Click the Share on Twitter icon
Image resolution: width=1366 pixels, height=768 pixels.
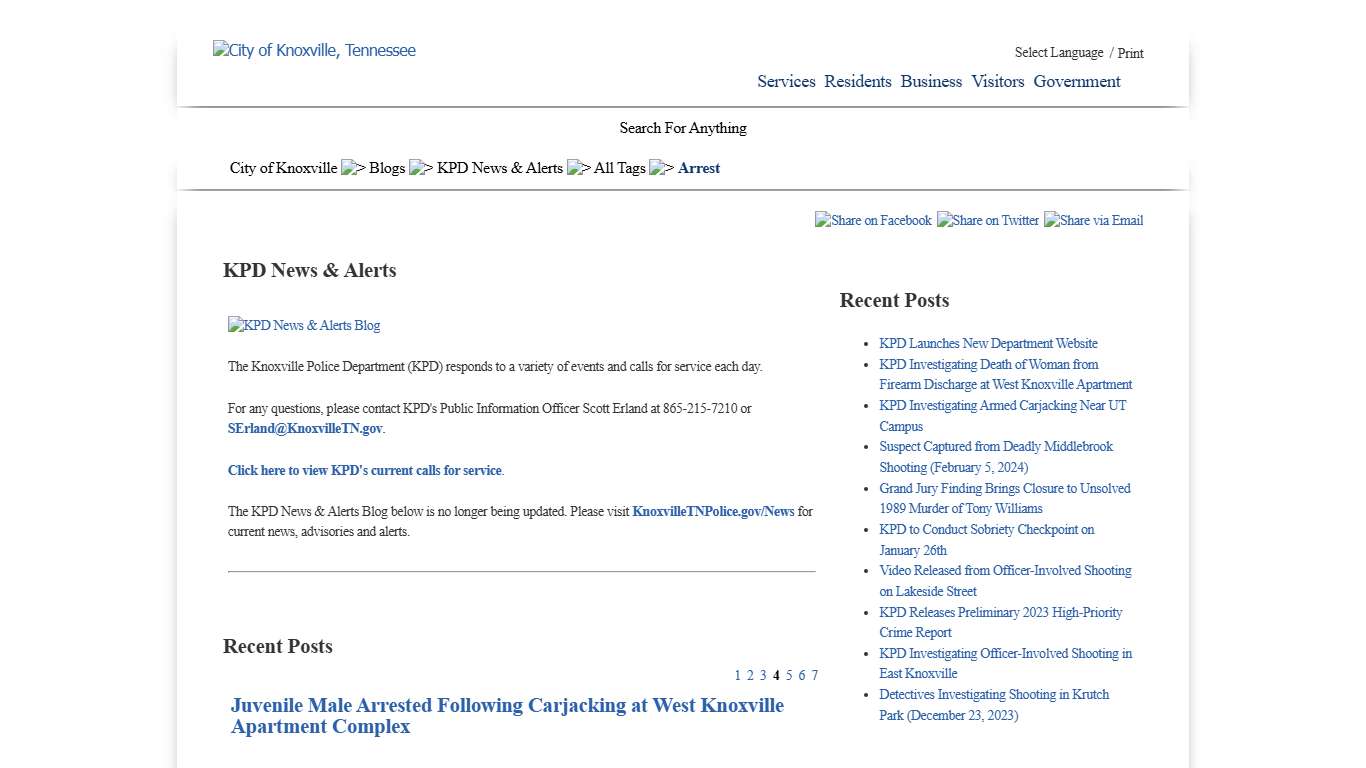tap(988, 221)
